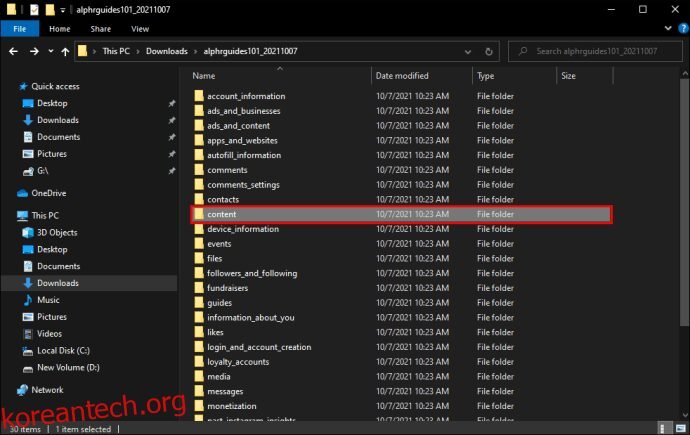Expand the ribbon with the chevron
Image resolution: width=690 pixels, height=435 pixels.
point(668,29)
